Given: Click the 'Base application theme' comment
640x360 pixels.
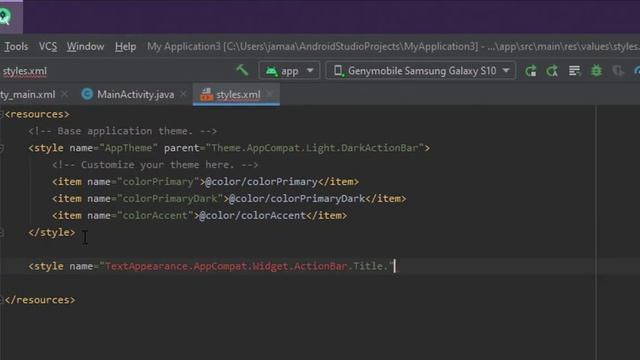Looking at the screenshot, I should click(x=122, y=131).
